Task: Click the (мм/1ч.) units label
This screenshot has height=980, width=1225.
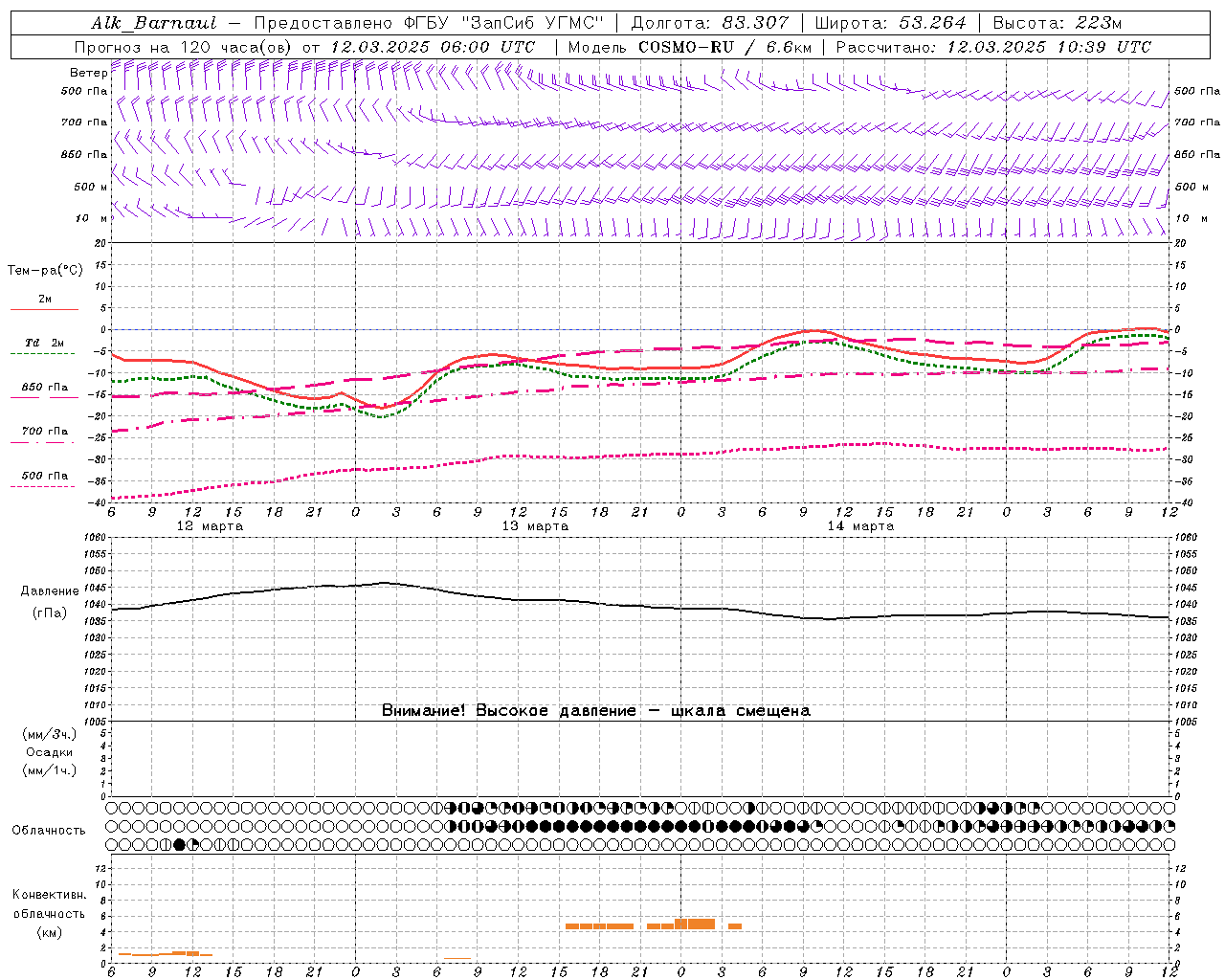Action: click(50, 770)
